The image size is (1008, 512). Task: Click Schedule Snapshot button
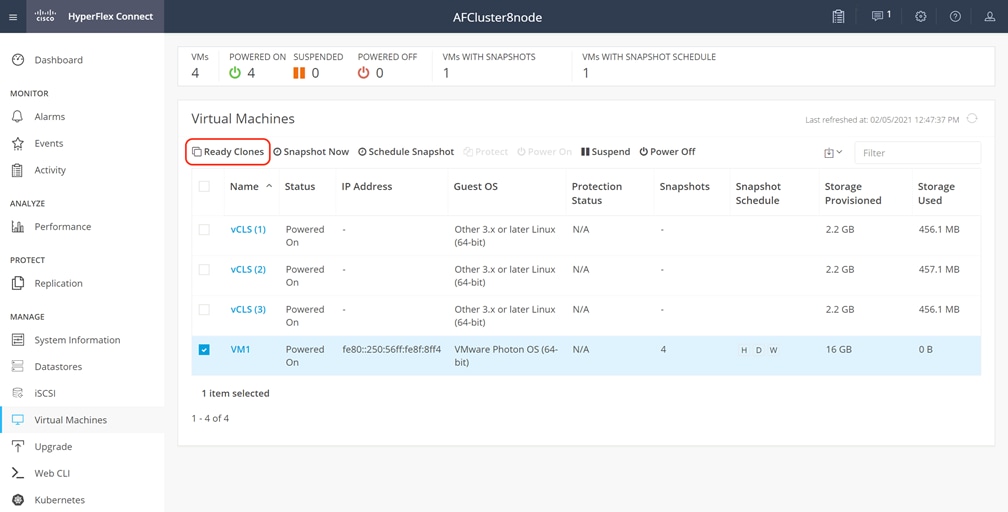406,152
